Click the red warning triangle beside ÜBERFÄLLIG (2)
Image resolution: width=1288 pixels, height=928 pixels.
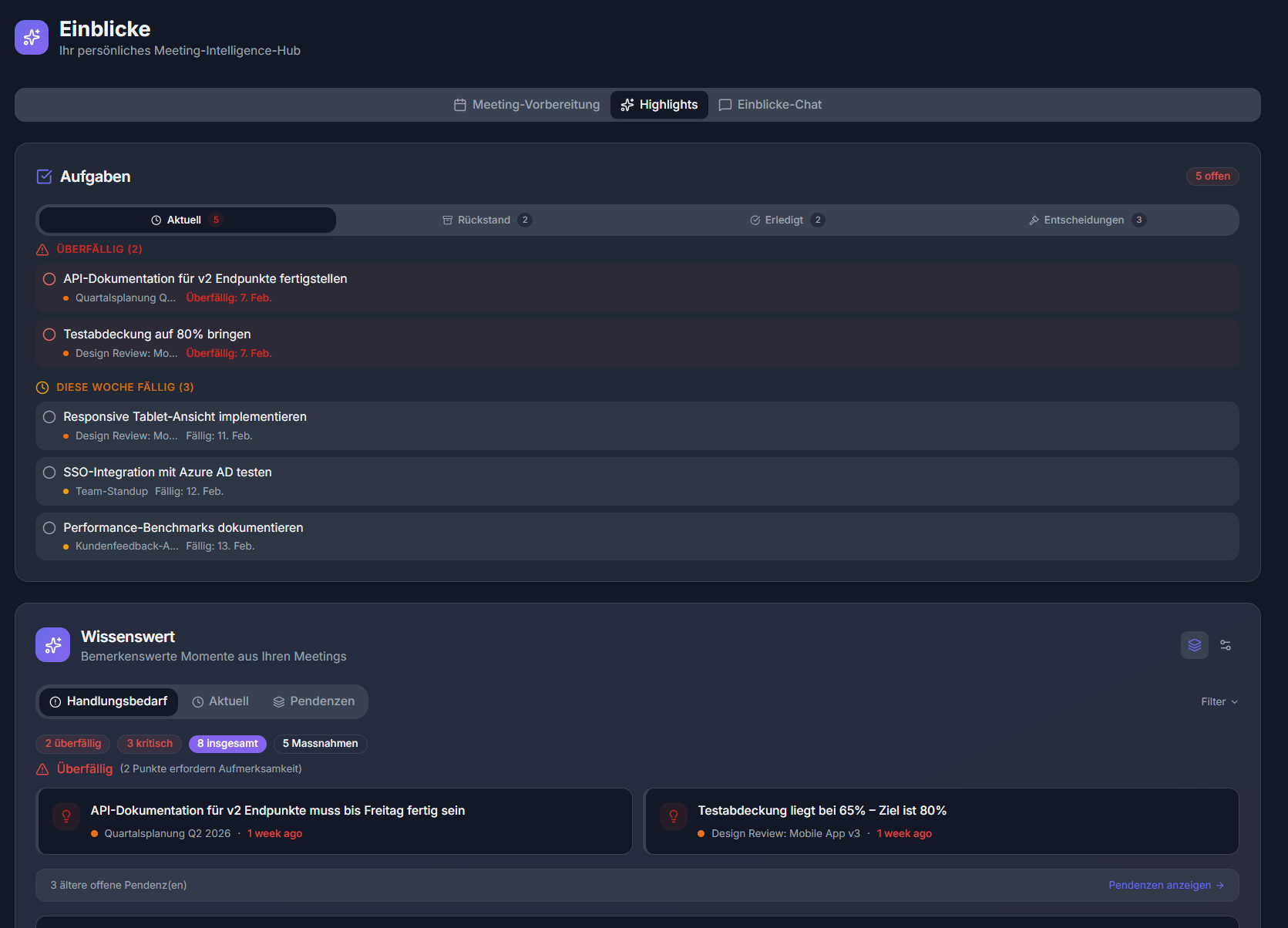(42, 250)
